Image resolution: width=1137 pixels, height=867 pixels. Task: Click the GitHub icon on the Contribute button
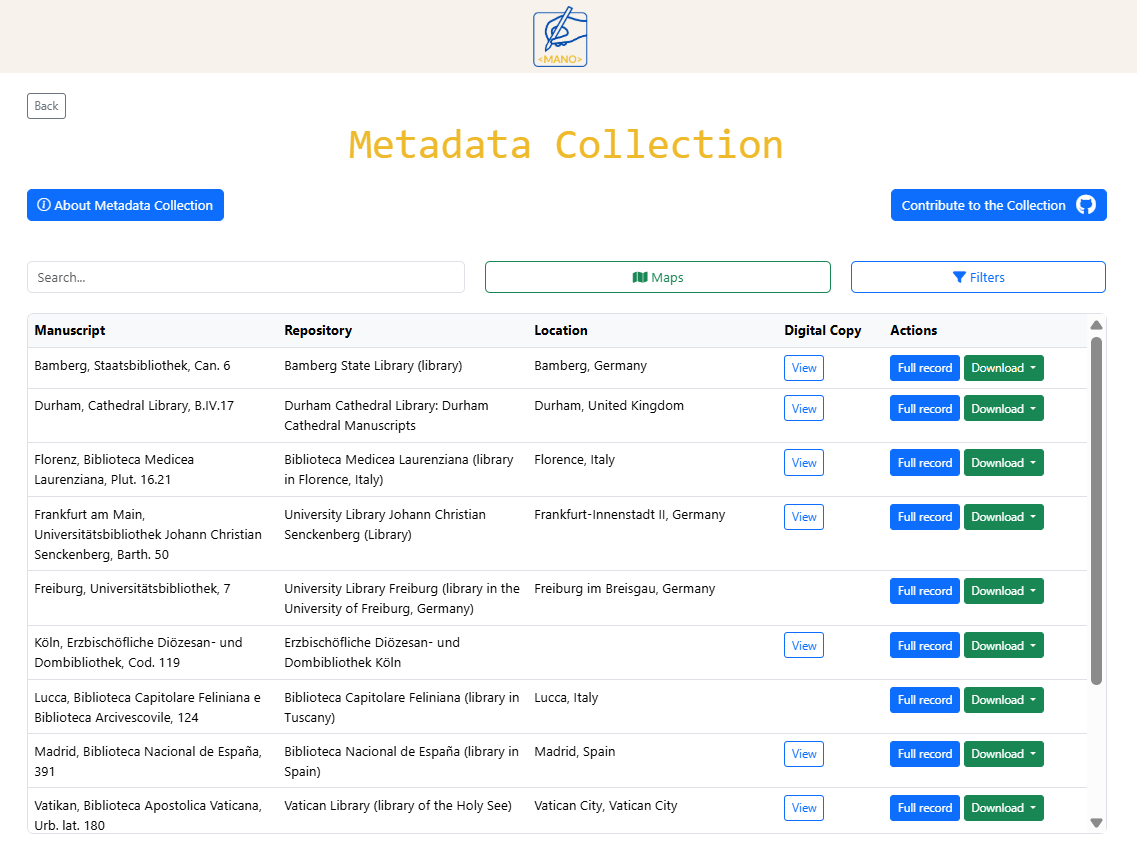click(1085, 205)
